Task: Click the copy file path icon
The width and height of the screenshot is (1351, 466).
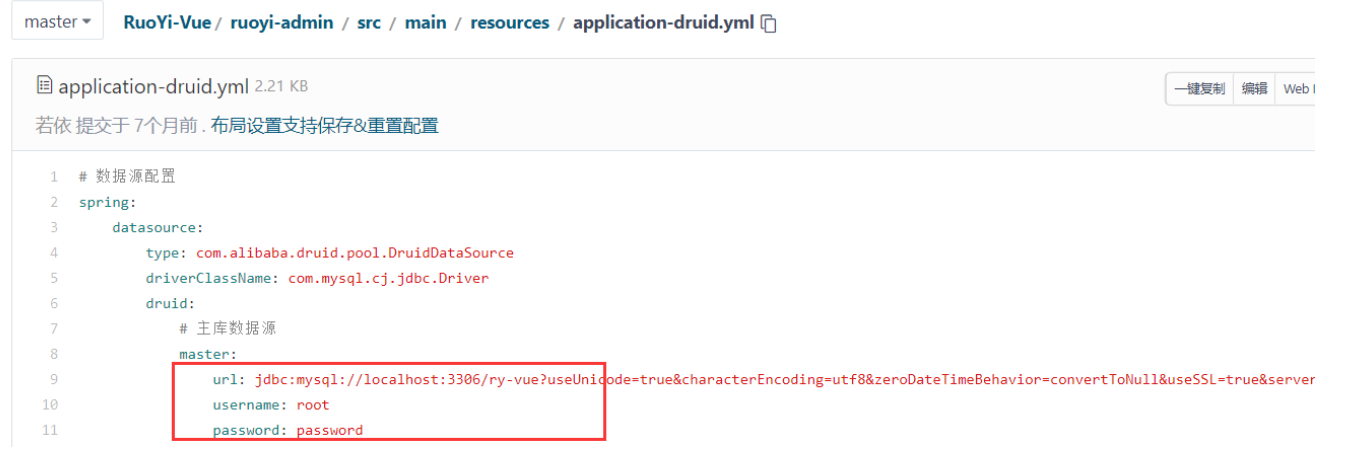Action: (x=769, y=24)
